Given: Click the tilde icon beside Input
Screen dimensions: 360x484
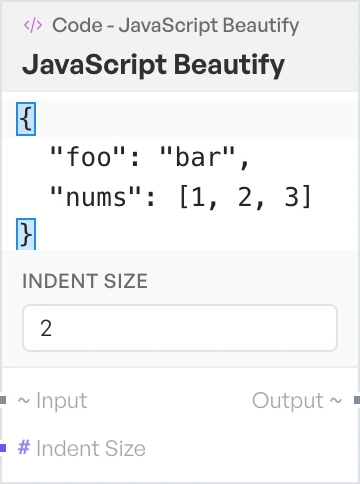Looking at the screenshot, I should pos(24,400).
